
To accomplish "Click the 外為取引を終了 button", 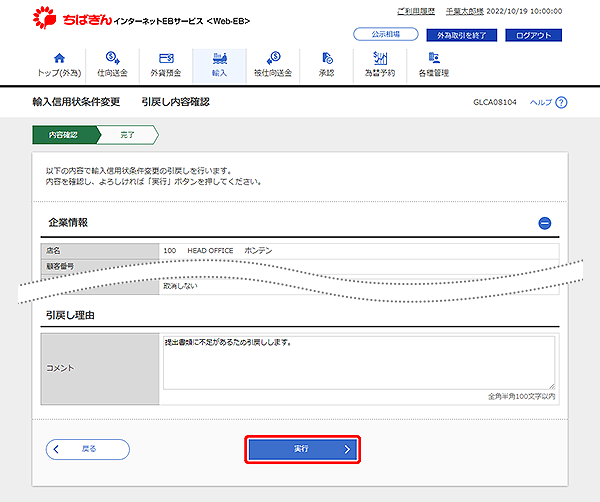I will click(x=461, y=35).
